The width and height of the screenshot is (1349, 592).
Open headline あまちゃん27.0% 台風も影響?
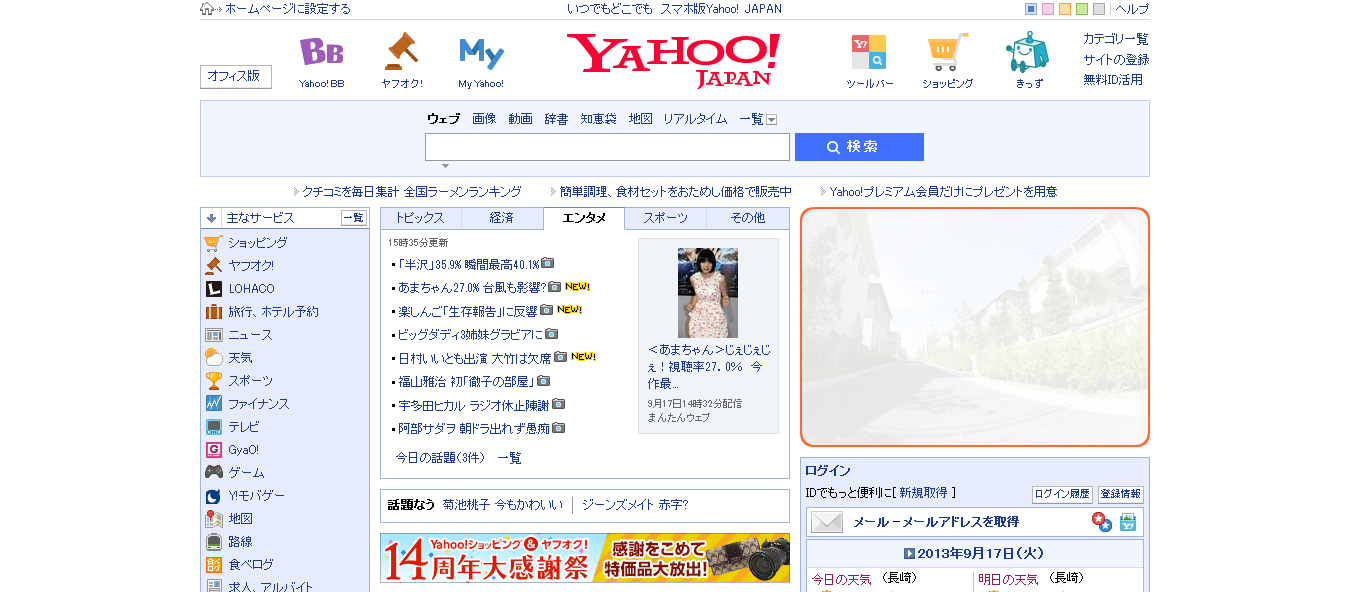pos(471,288)
